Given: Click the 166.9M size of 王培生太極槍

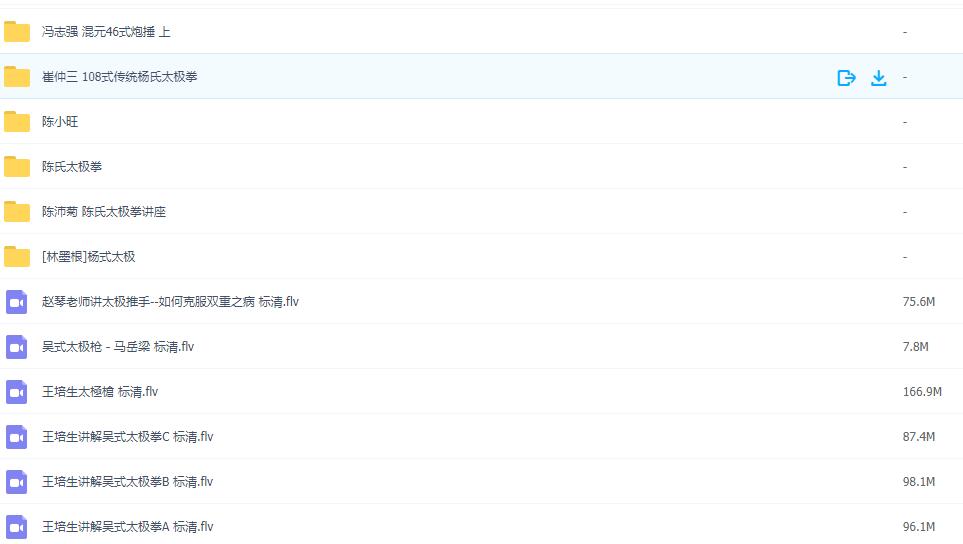Looking at the screenshot, I should point(921,392).
